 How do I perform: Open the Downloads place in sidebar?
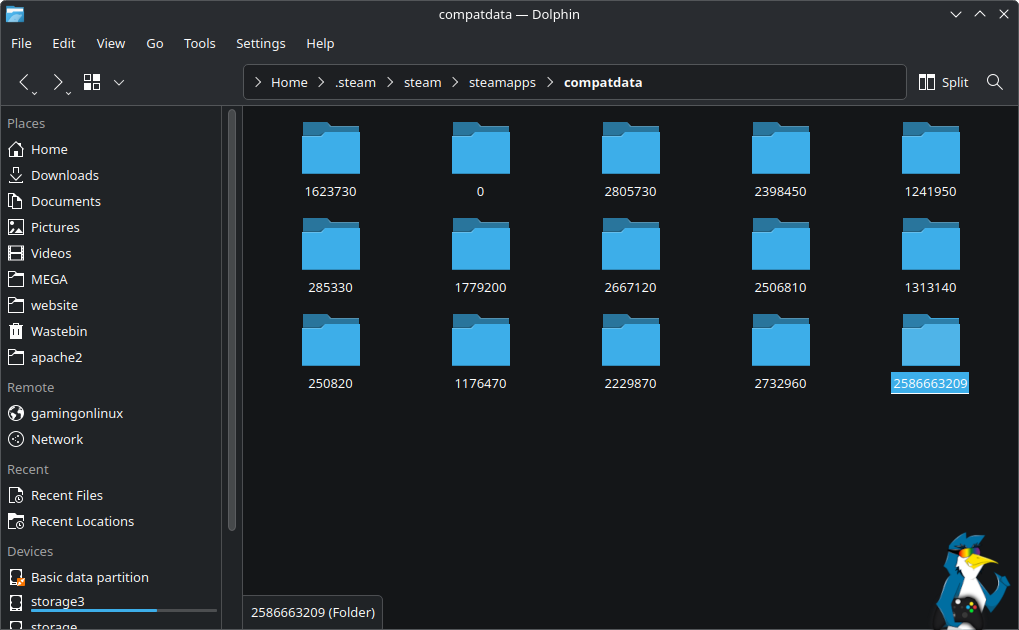pos(64,175)
